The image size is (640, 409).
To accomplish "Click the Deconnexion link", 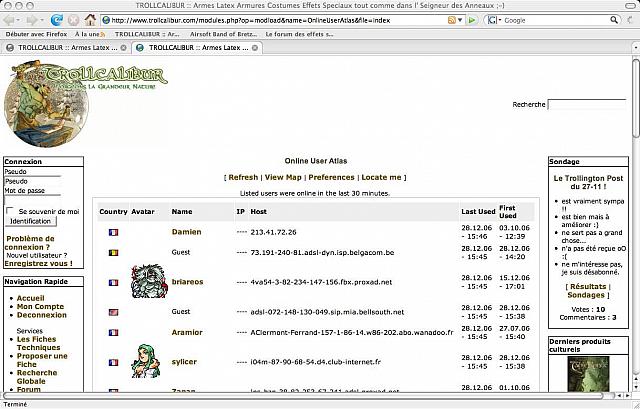I will click(x=42, y=315).
